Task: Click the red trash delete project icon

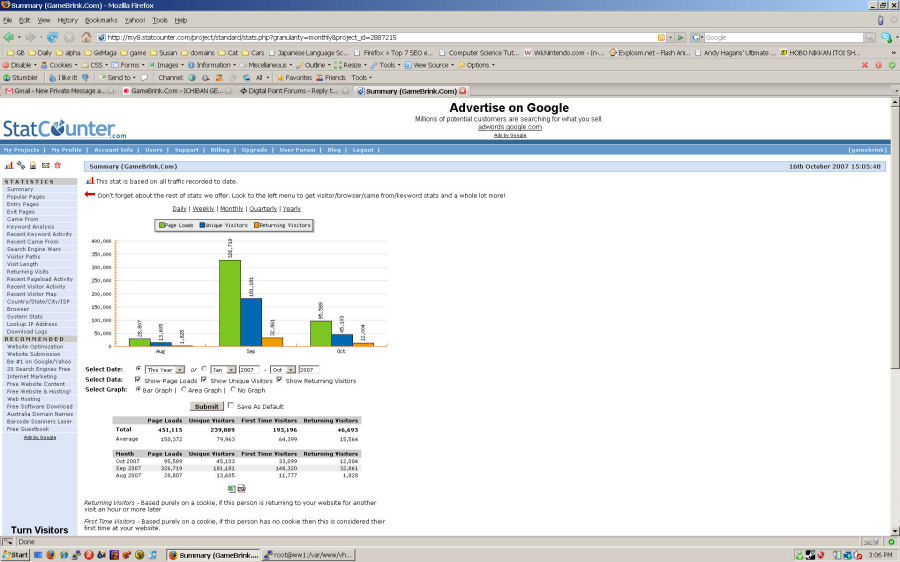Action: pos(57,165)
